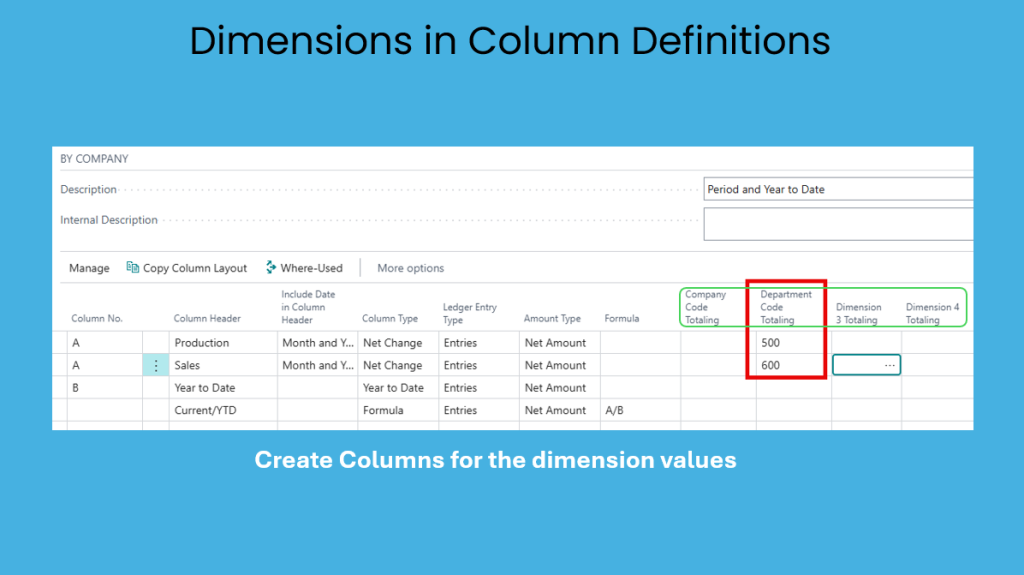Viewport: 1024px width, 575px height.
Task: Open the Manage menu
Action: 89,268
